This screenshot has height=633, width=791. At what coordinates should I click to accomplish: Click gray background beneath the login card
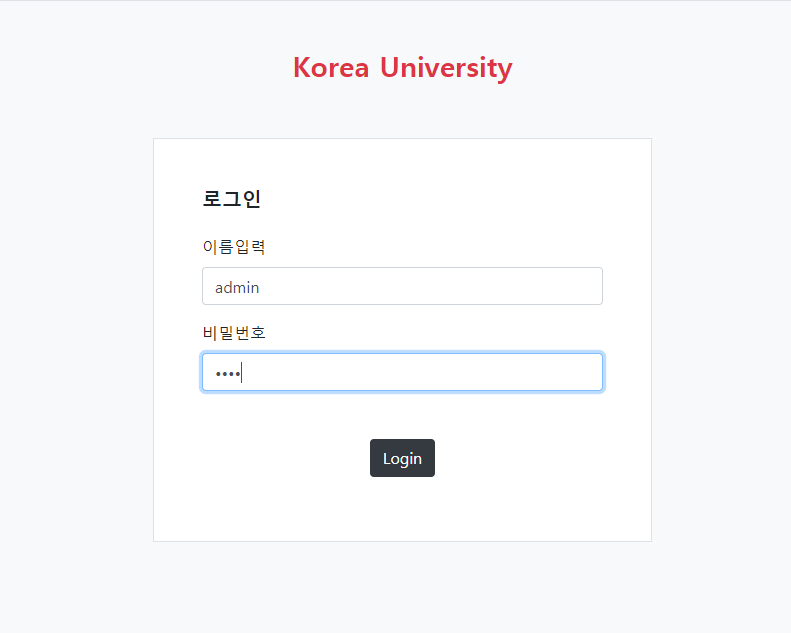402,588
